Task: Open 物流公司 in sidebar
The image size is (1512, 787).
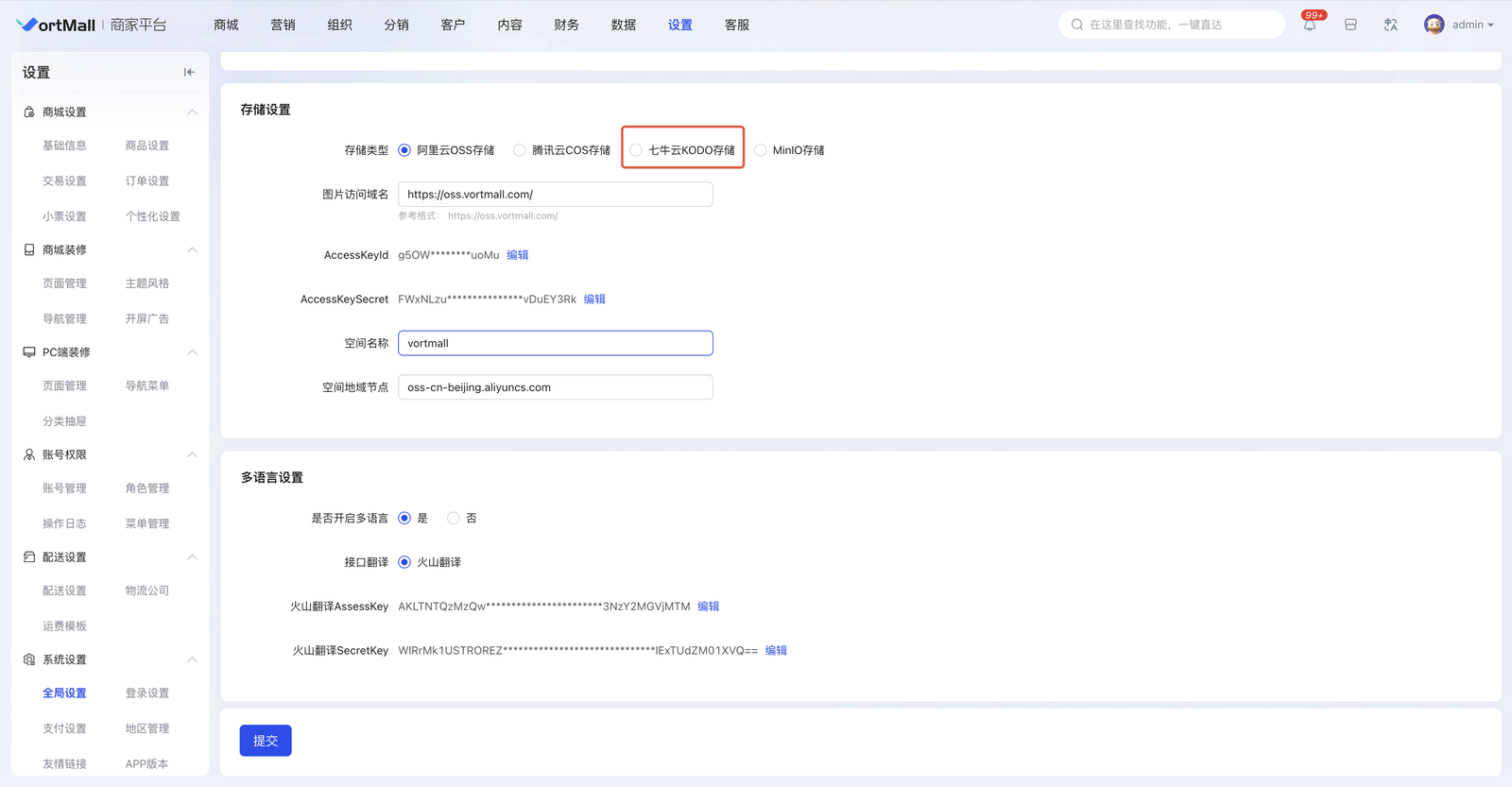Action: coord(147,590)
